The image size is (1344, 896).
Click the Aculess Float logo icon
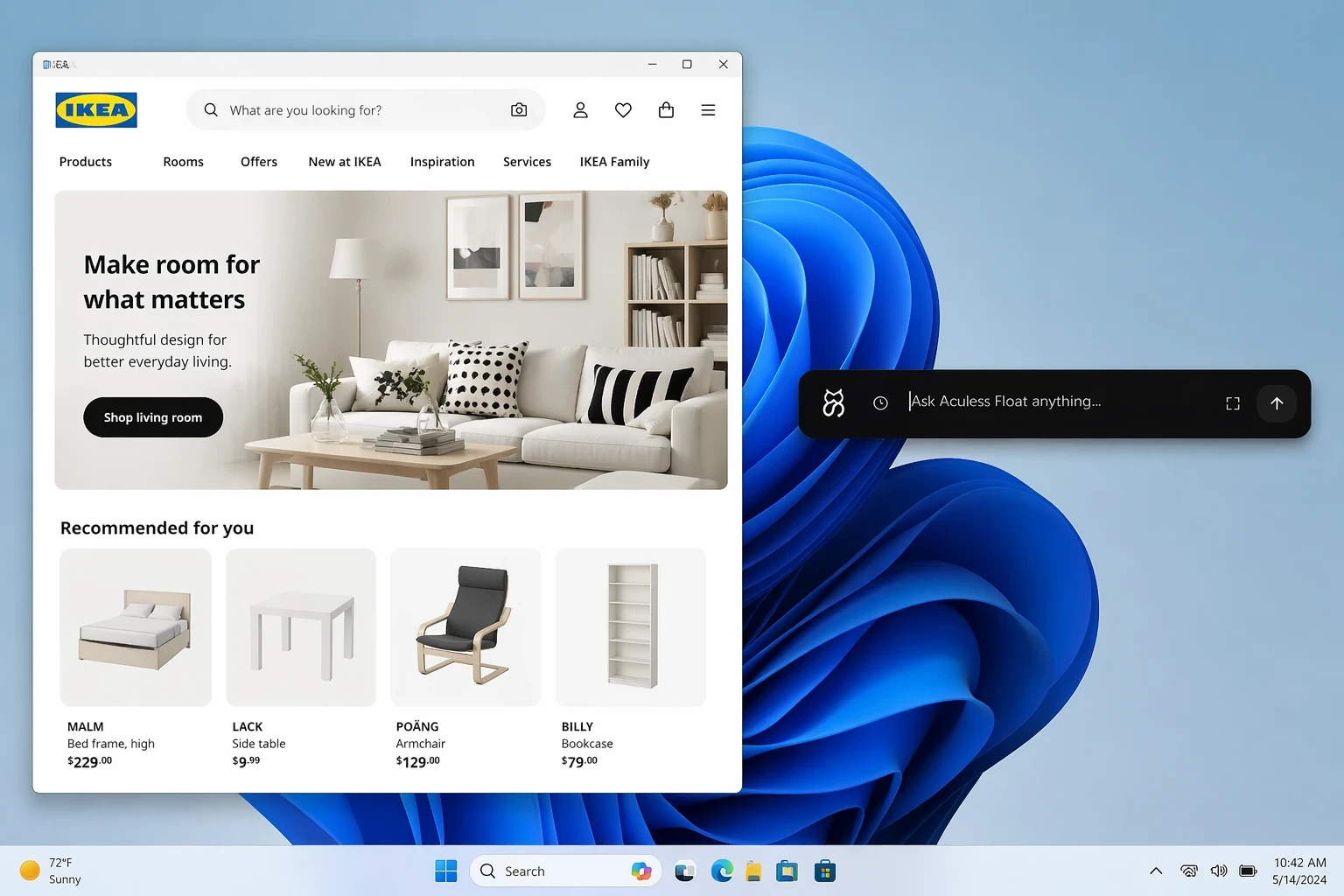click(x=833, y=403)
